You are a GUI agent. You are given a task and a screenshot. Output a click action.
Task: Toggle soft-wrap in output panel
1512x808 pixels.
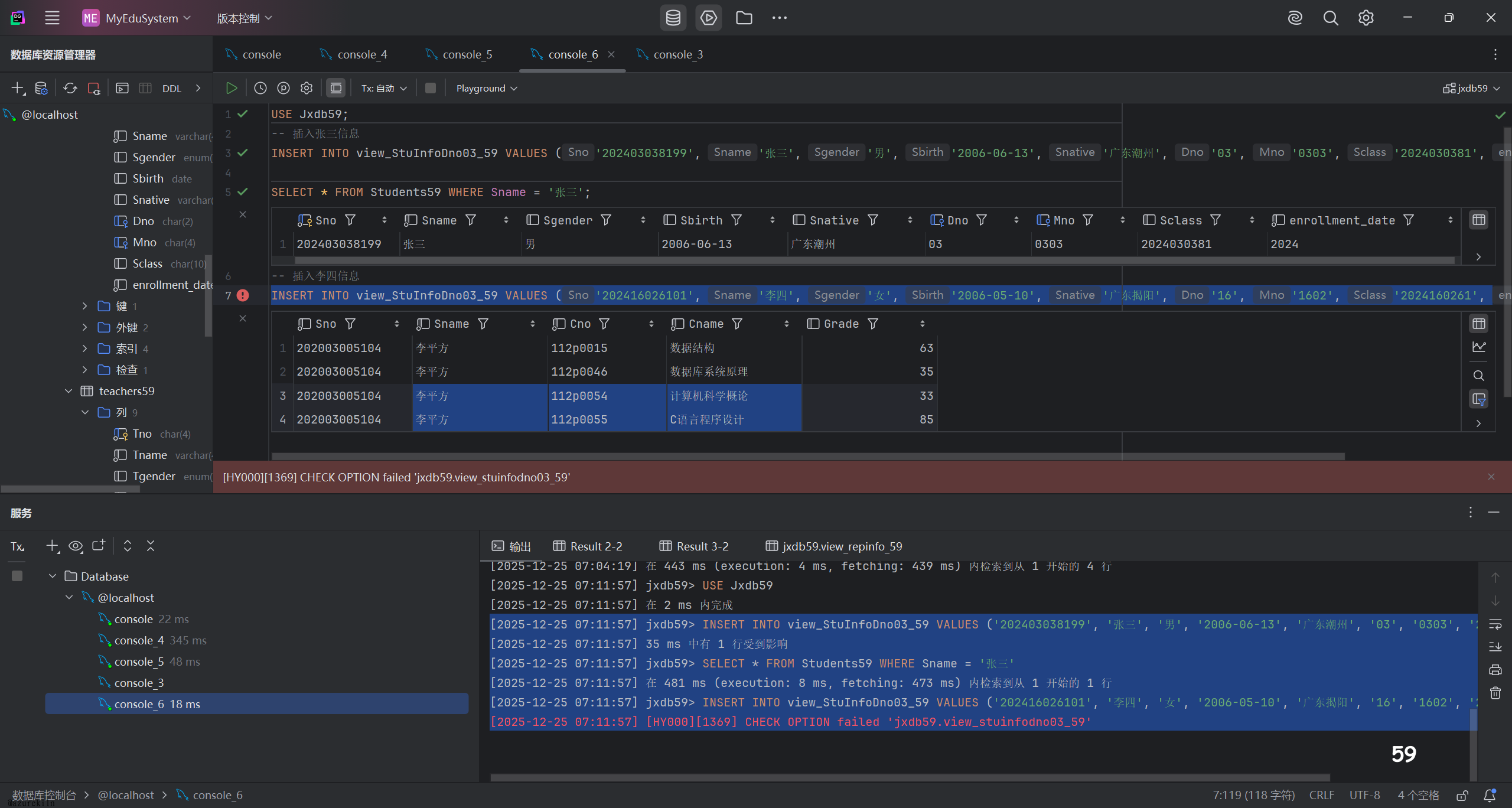pyautogui.click(x=1495, y=624)
